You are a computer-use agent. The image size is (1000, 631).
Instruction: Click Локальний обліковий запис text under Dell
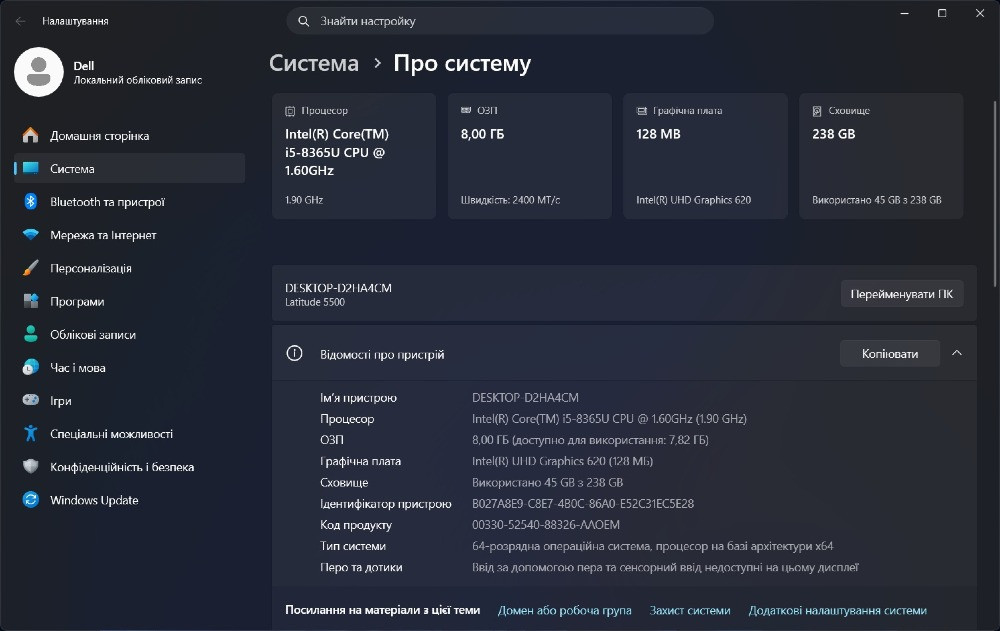(x=138, y=80)
